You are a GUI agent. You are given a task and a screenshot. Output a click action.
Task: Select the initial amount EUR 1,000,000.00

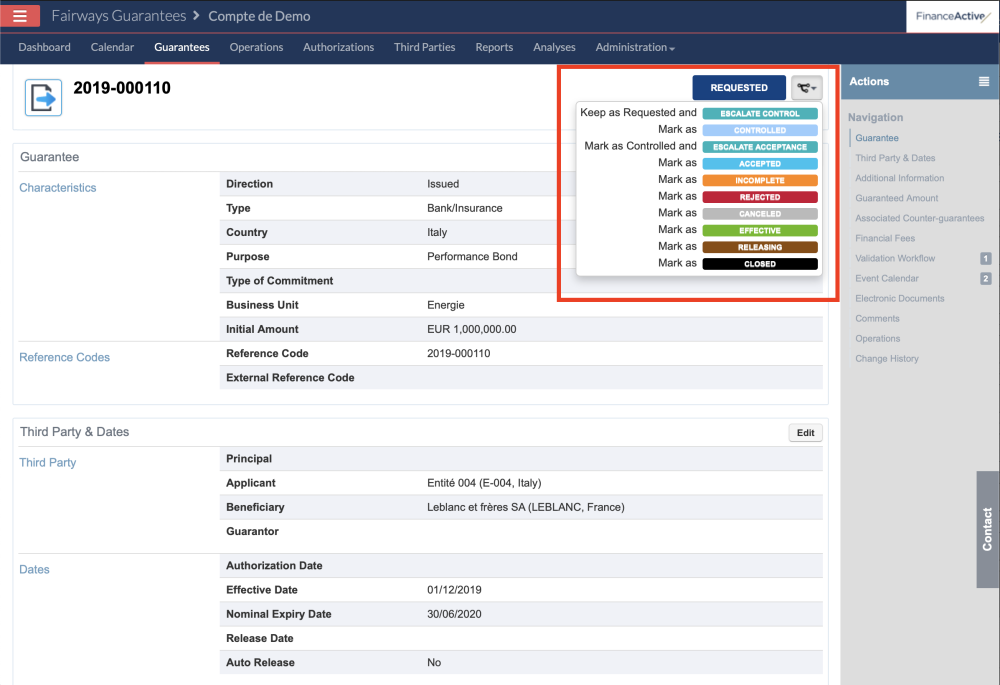(472, 329)
